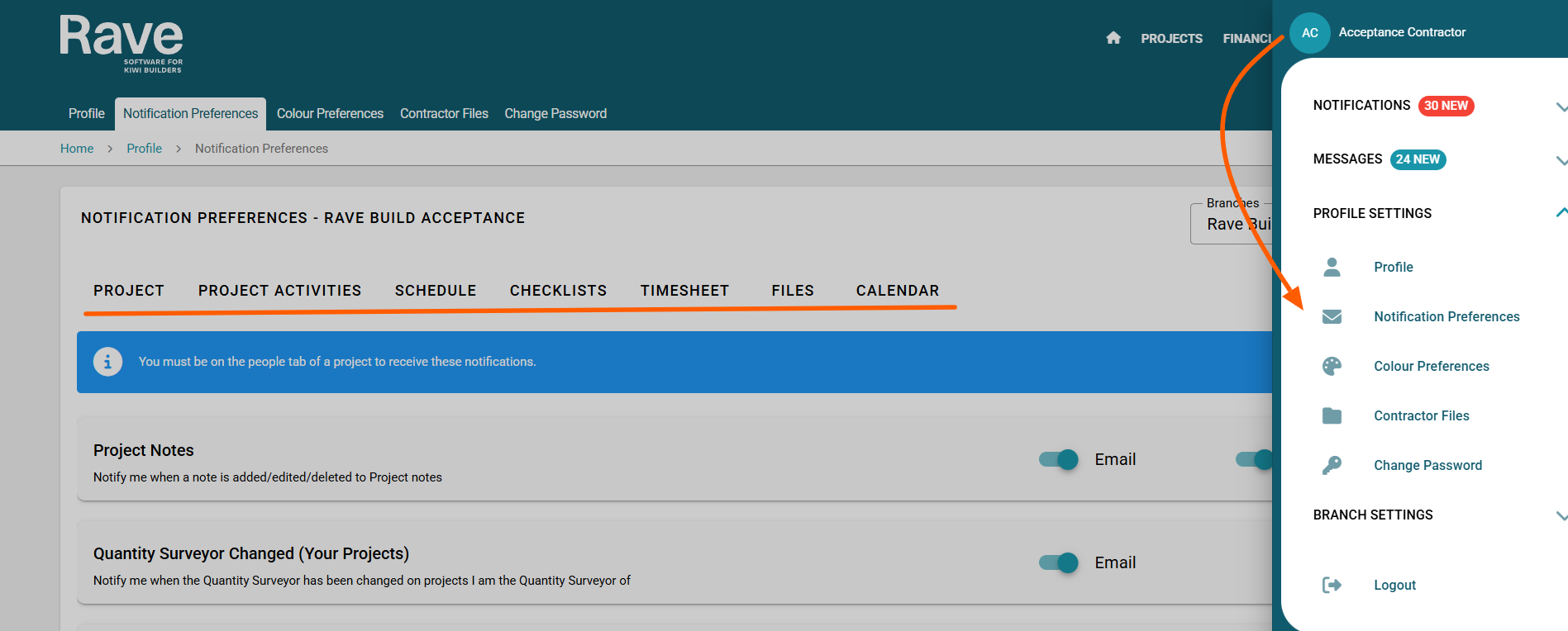The width and height of the screenshot is (1568, 631).
Task: Click the key Change Password icon
Action: click(1332, 465)
